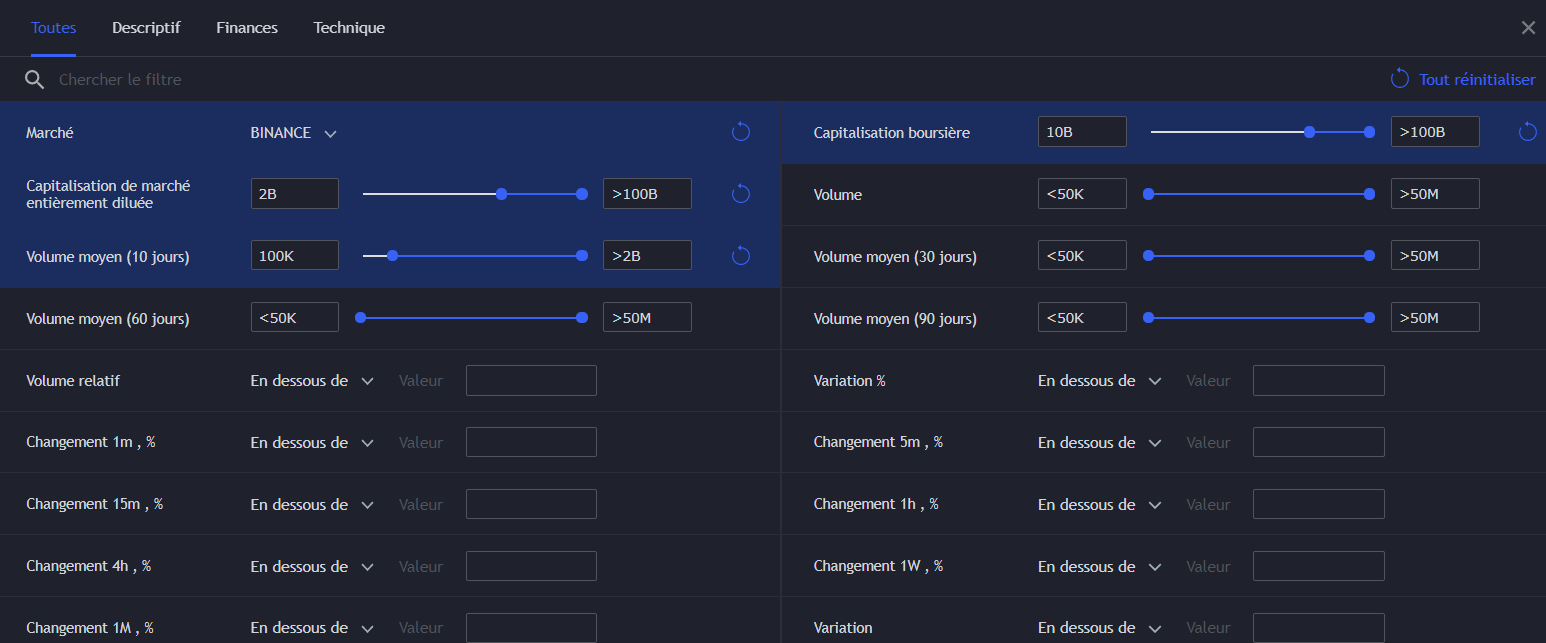Open Variation % condition dropdown
The width and height of the screenshot is (1546, 643).
[1100, 381]
